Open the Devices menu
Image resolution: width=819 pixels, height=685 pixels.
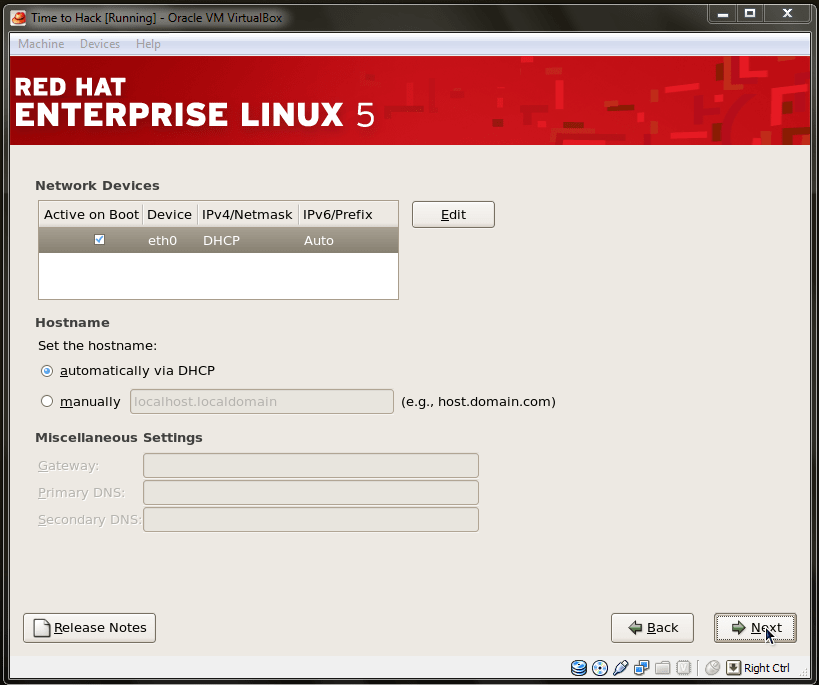pyautogui.click(x=100, y=44)
